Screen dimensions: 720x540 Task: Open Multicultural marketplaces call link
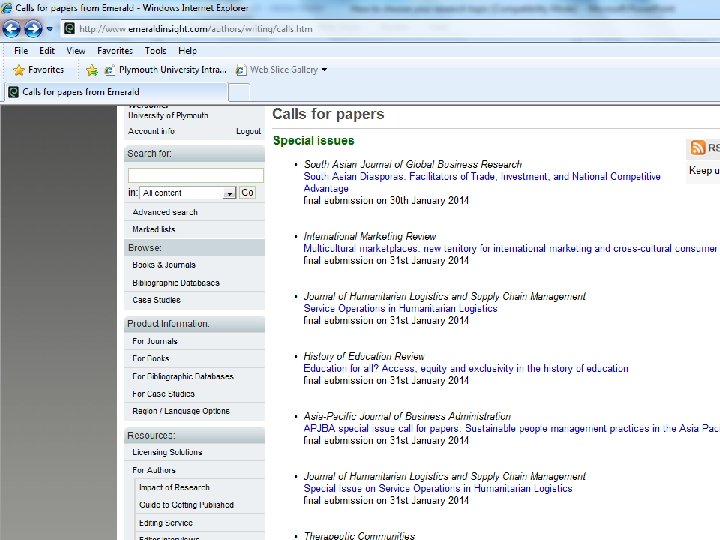coord(510,248)
